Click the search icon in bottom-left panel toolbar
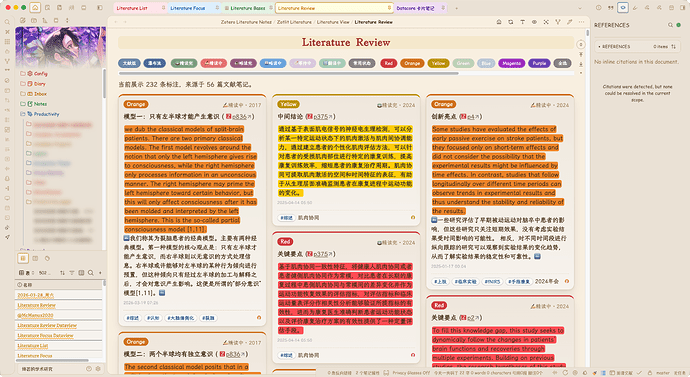The height and width of the screenshot is (377, 690). [91, 273]
